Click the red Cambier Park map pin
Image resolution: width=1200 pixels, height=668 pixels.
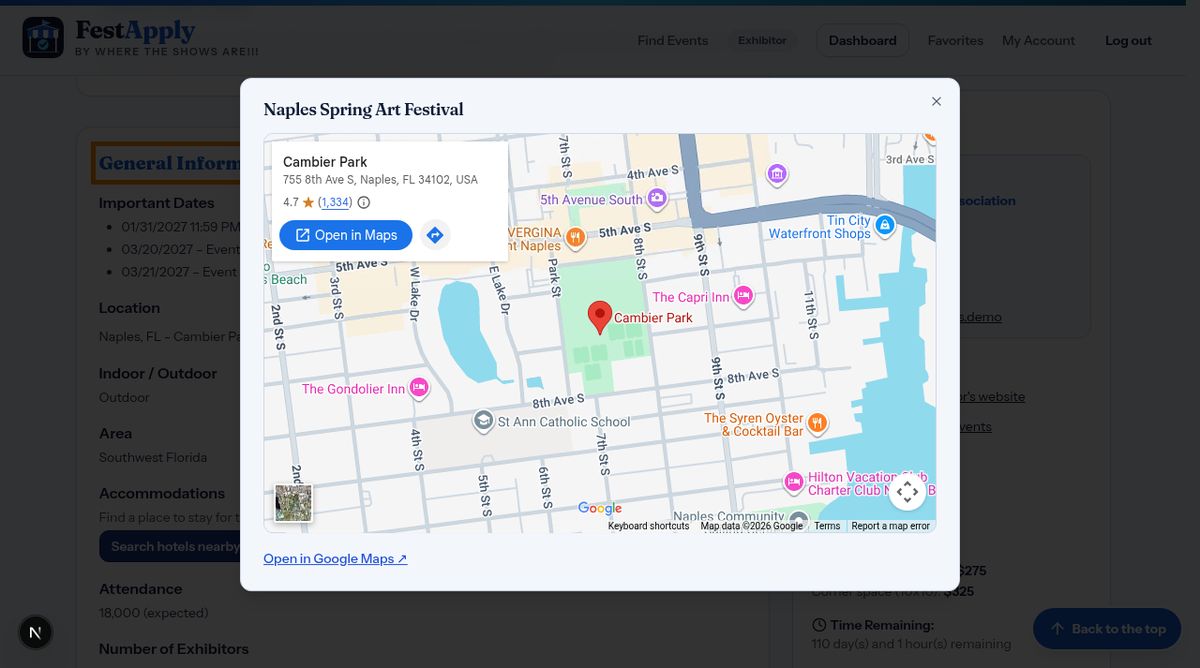coord(599,317)
